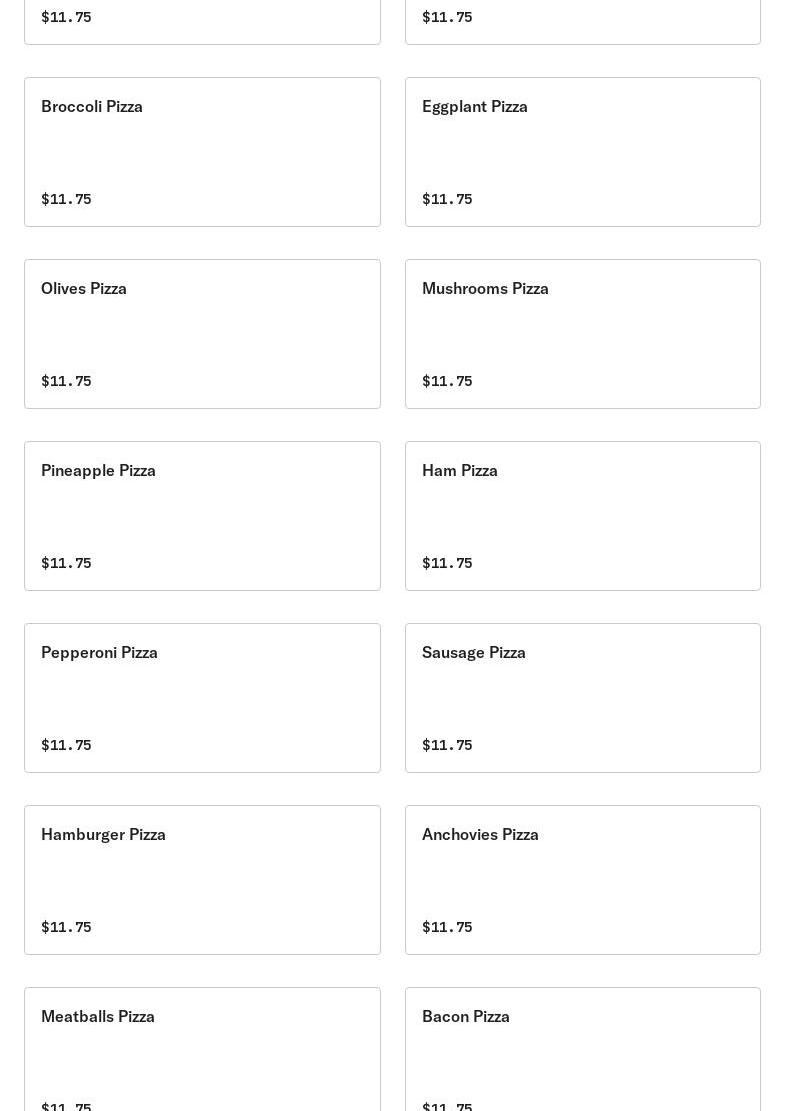This screenshot has width=785, height=1111.
Task: Click the Pineapple Pizza price label
Action: click(66, 563)
